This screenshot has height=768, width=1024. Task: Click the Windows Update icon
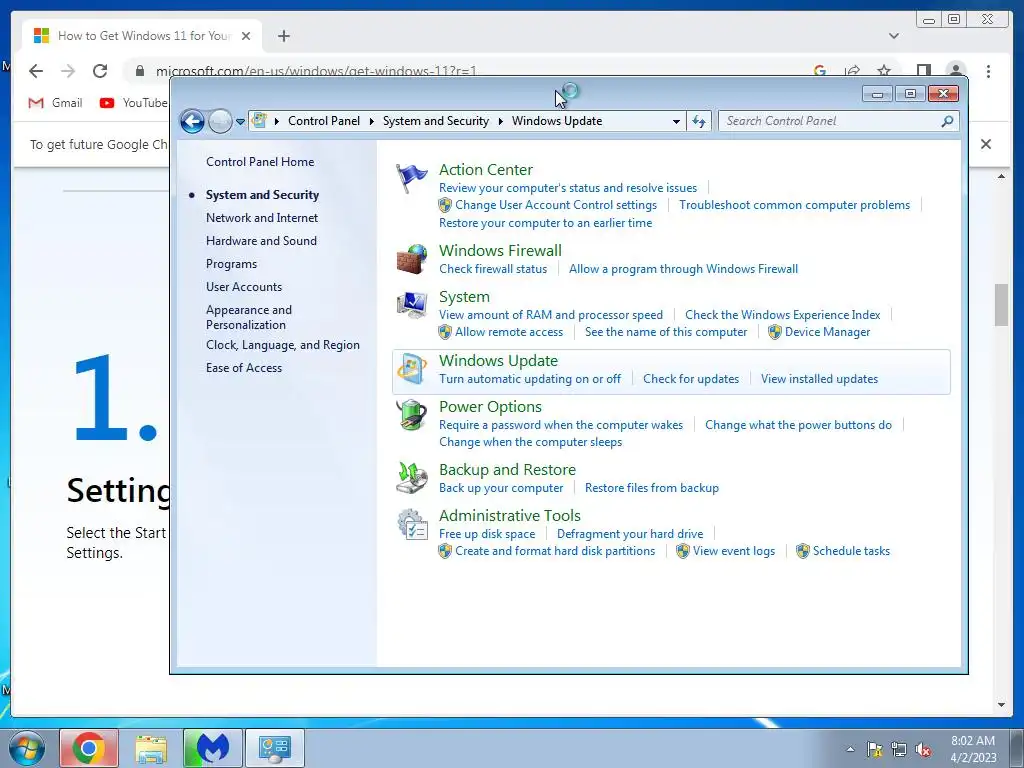coord(411,370)
